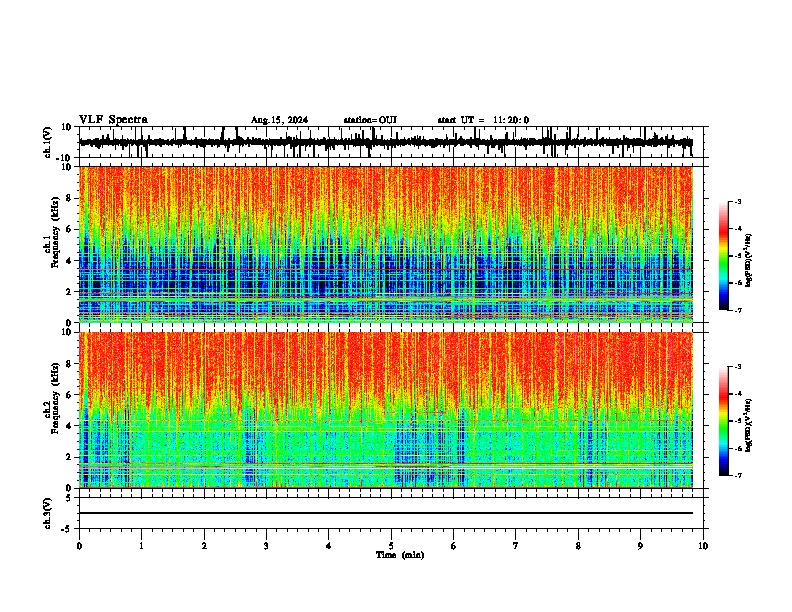Click time axis tick label "7"
Viewport: 792px width, 612px height.
click(x=516, y=546)
